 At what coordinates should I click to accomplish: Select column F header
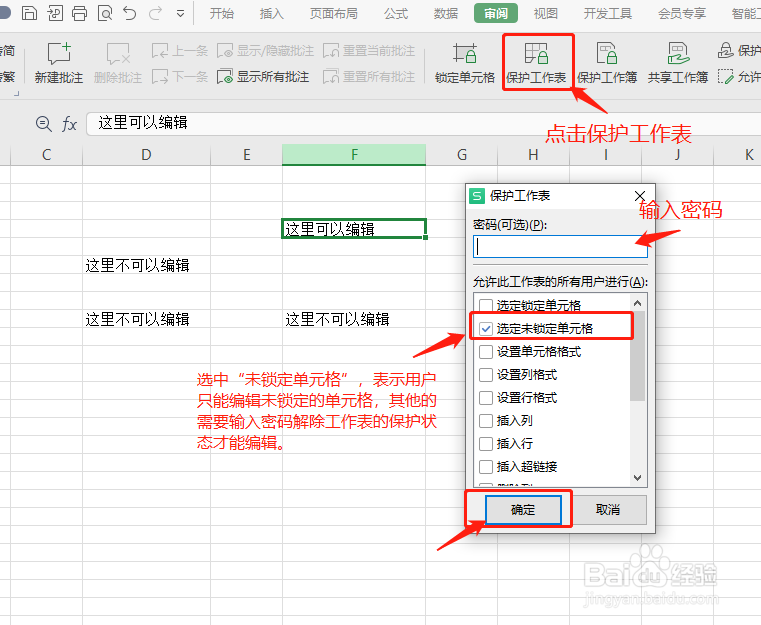point(354,155)
